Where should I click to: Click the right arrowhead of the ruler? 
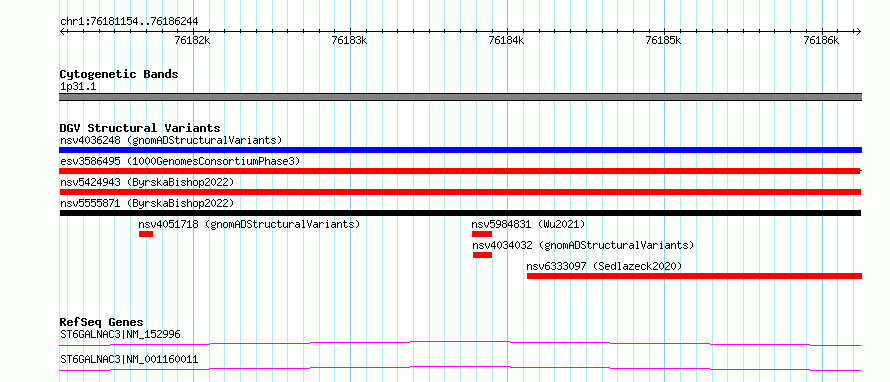pos(859,31)
